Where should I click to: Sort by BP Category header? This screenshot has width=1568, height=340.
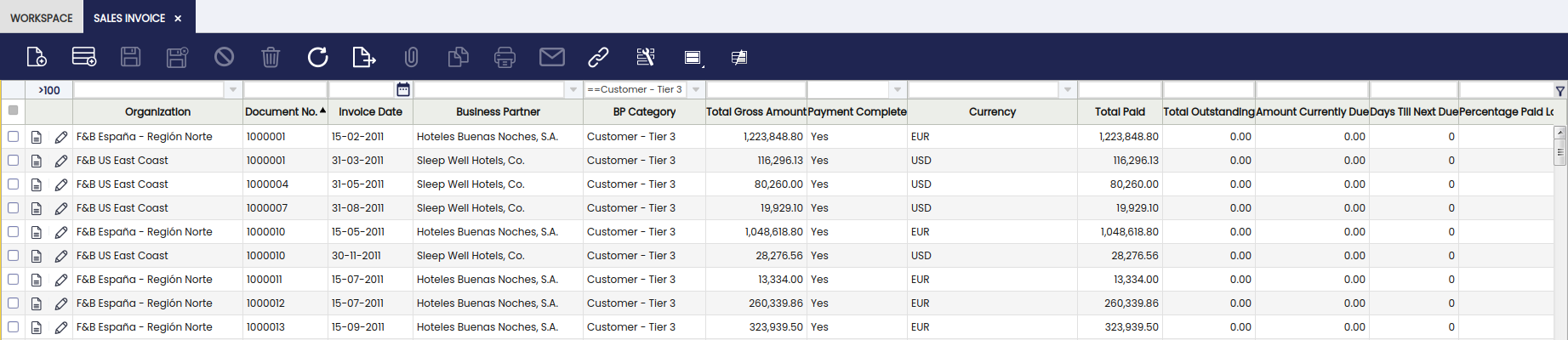click(x=644, y=111)
